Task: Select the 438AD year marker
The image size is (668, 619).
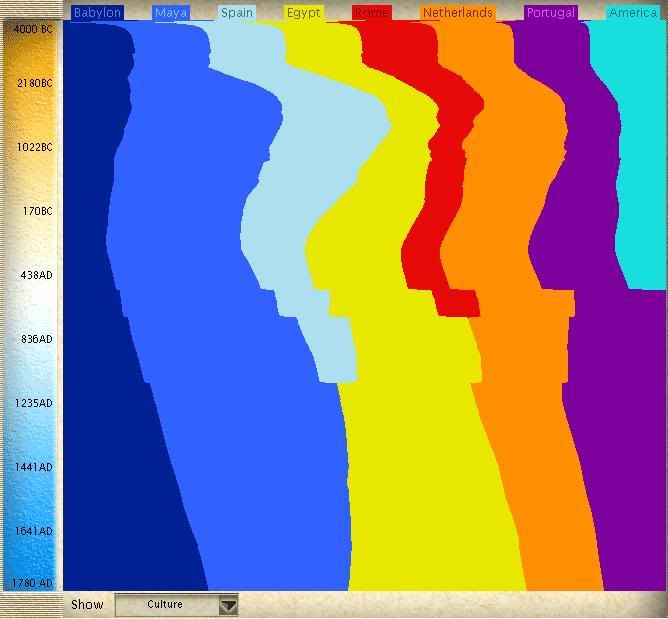Action: 37,275
